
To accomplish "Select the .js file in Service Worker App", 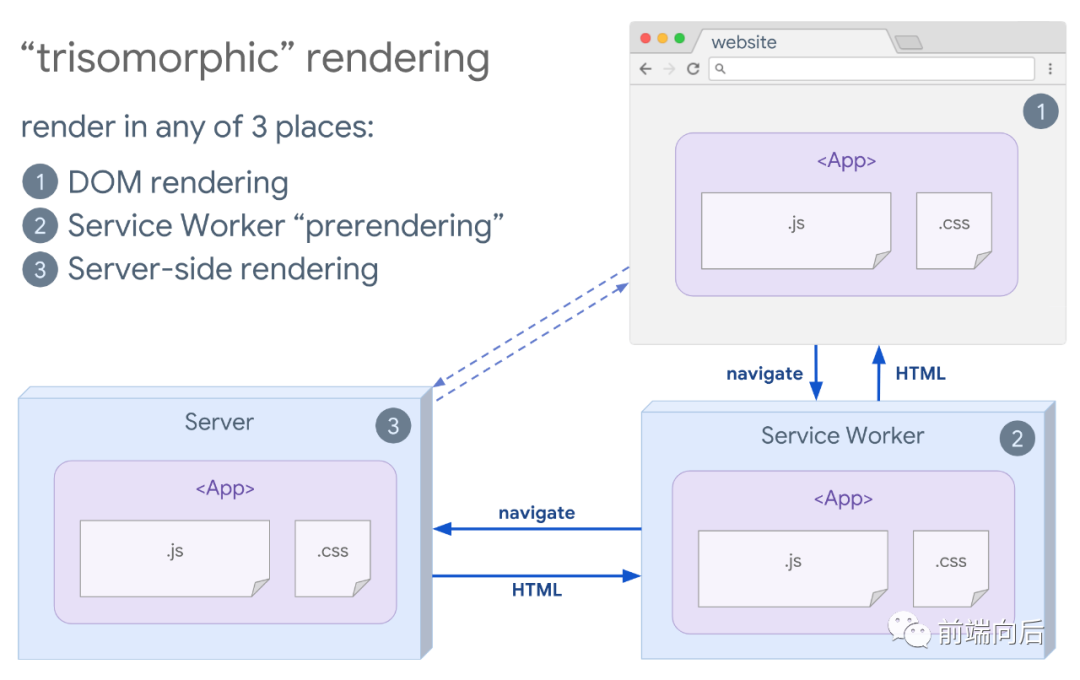I will (x=793, y=568).
